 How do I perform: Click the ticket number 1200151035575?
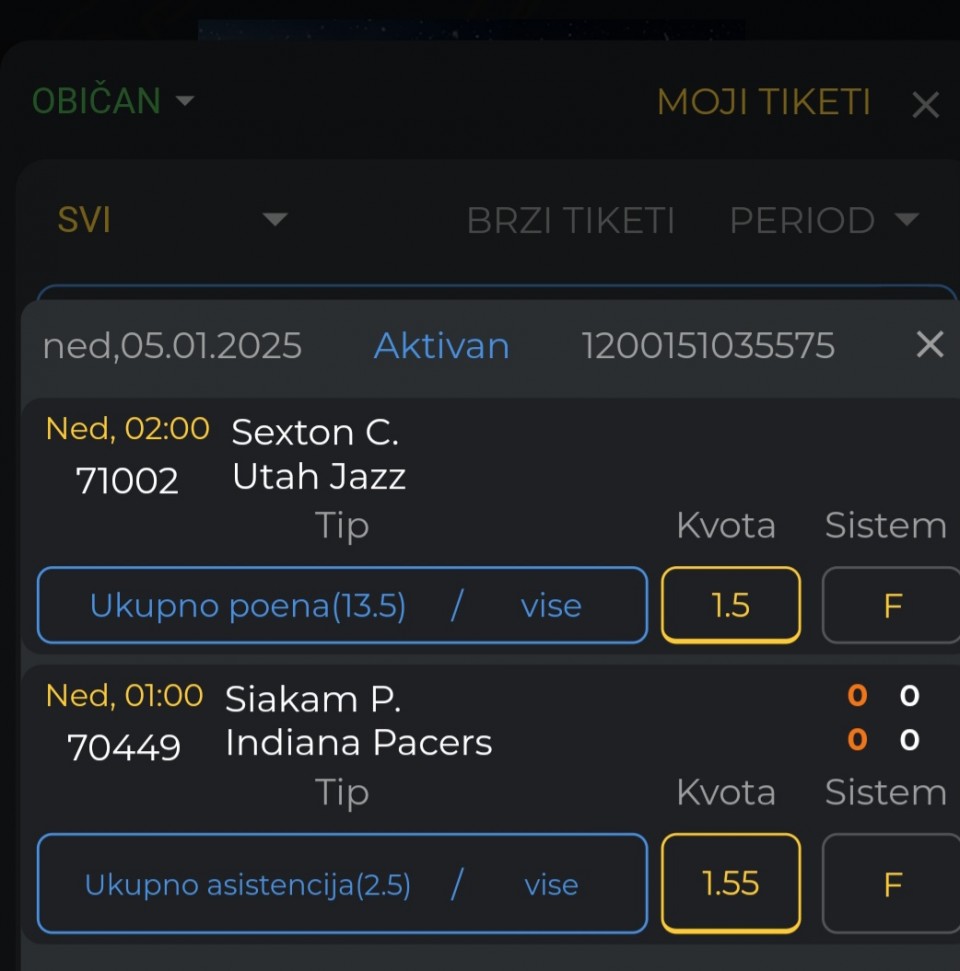coord(708,346)
